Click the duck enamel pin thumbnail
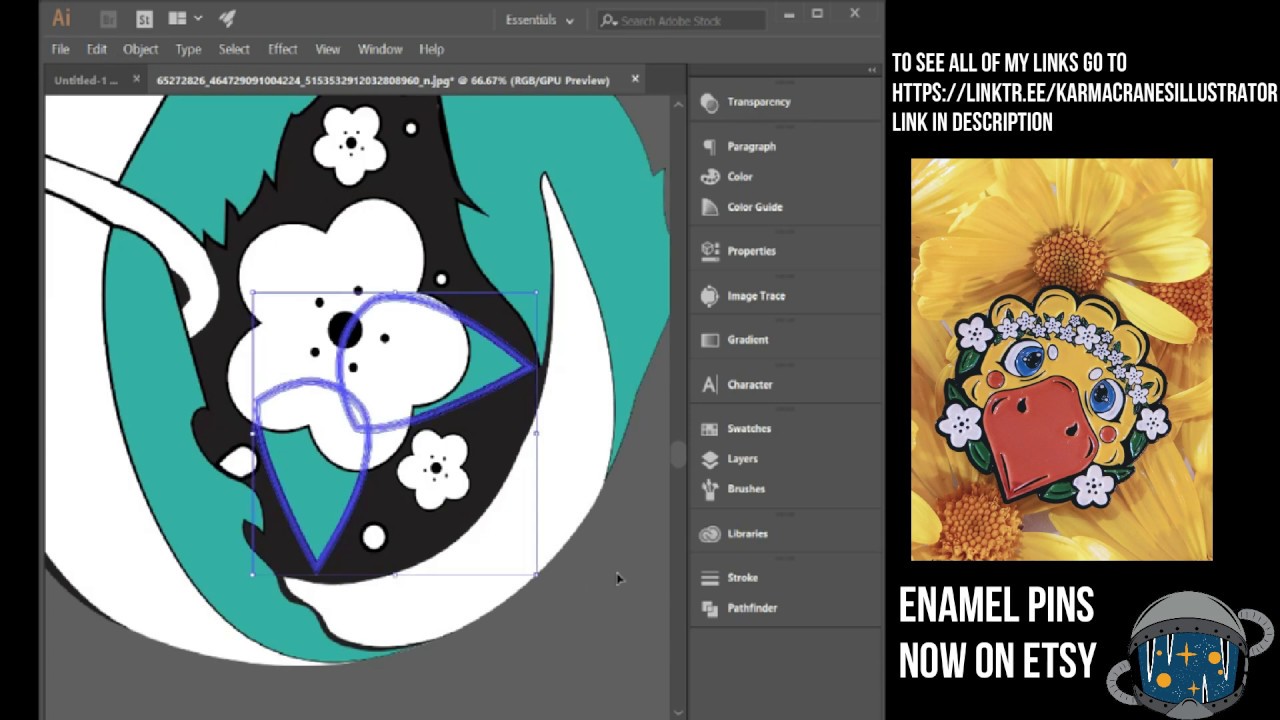The height and width of the screenshot is (720, 1280). [x=1061, y=359]
